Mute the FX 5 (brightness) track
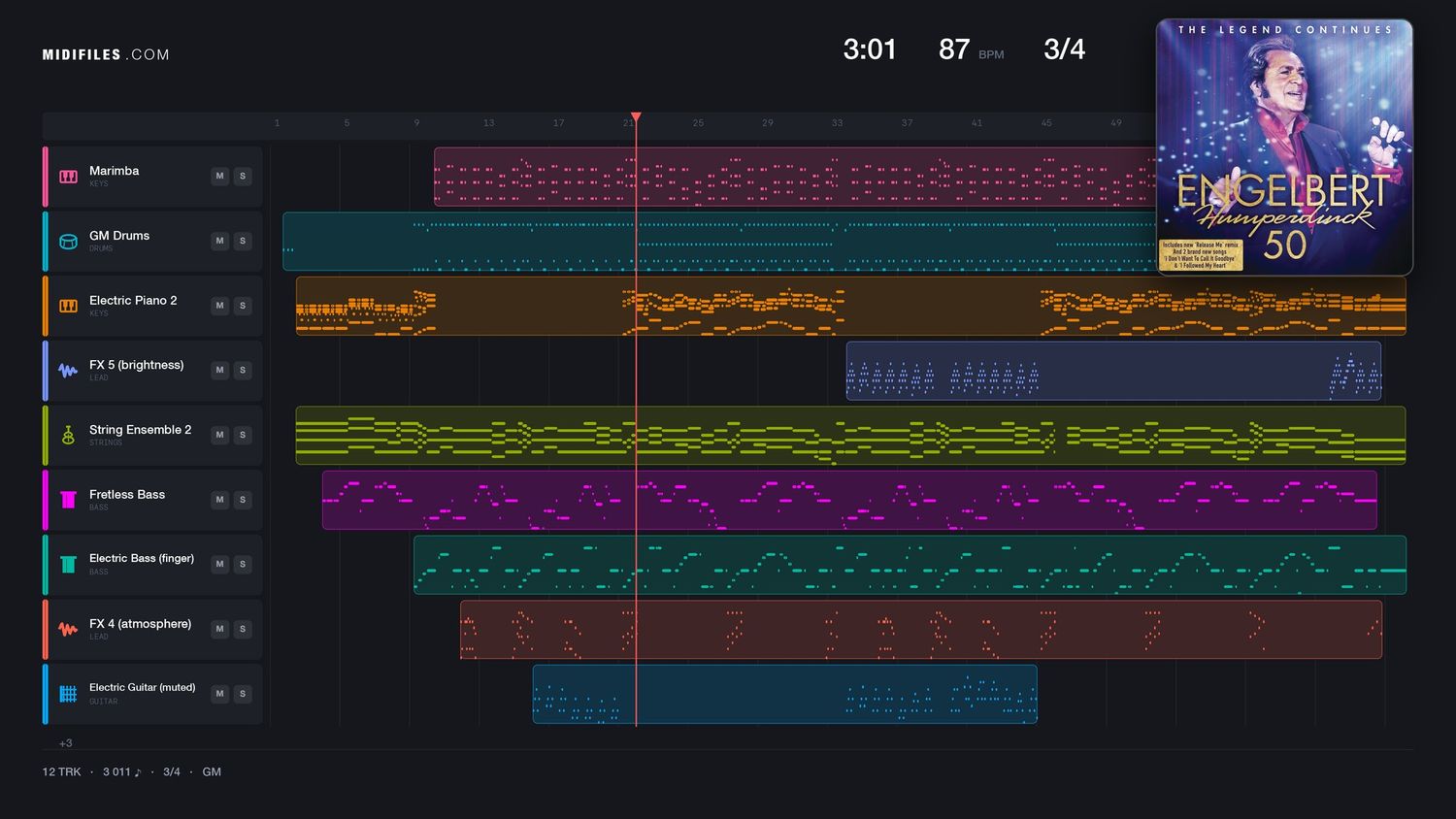Viewport: 1456px width, 819px height. 220,370
